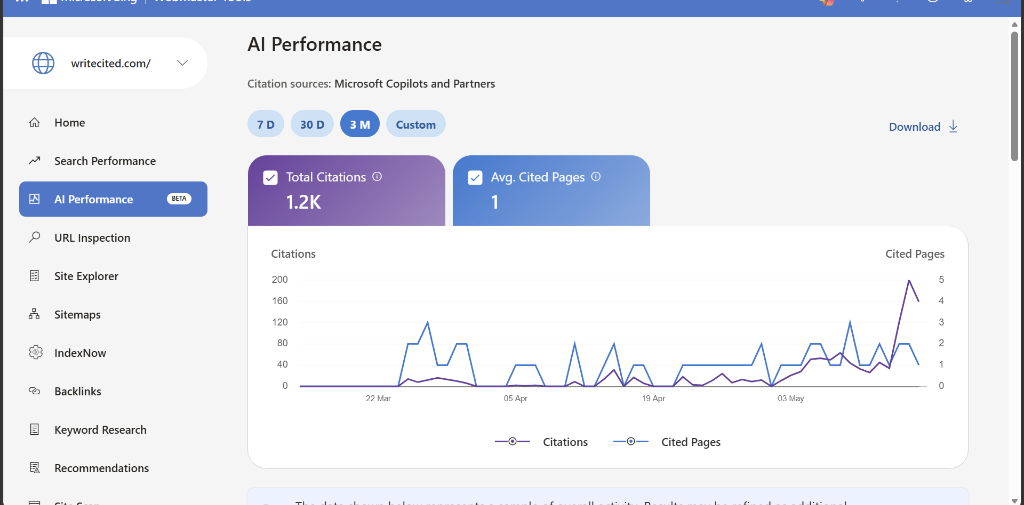Click the 19 Apr date axis label
The height and width of the screenshot is (505, 1024).
click(x=654, y=399)
